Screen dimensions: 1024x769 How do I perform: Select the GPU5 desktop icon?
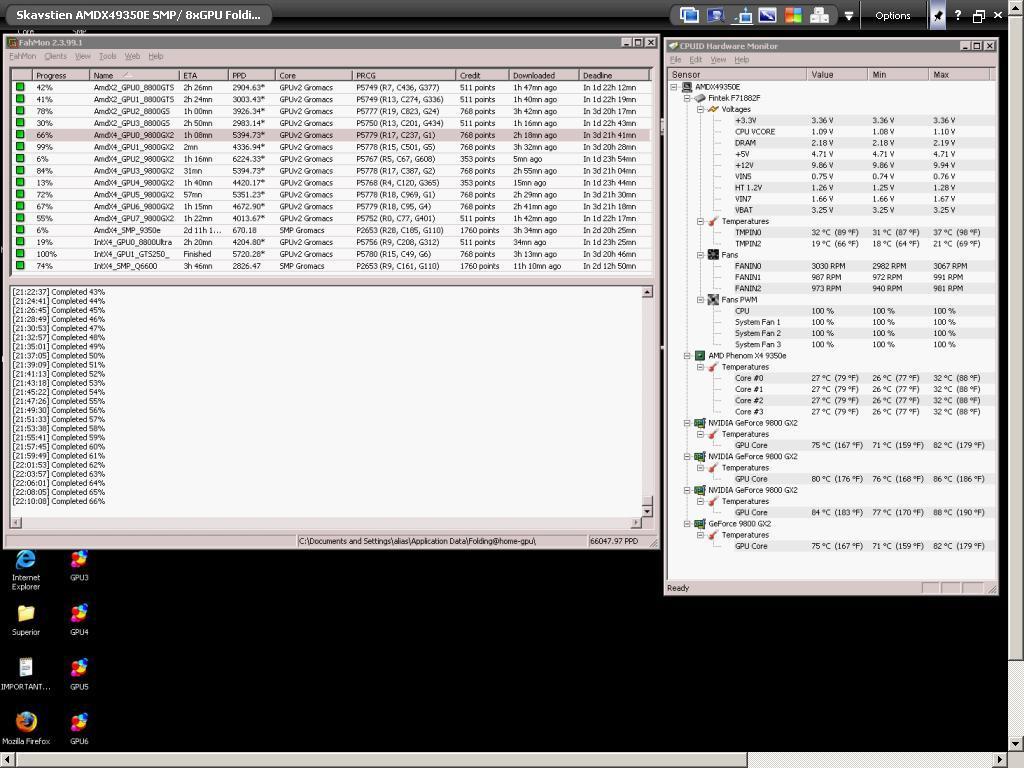[79, 674]
